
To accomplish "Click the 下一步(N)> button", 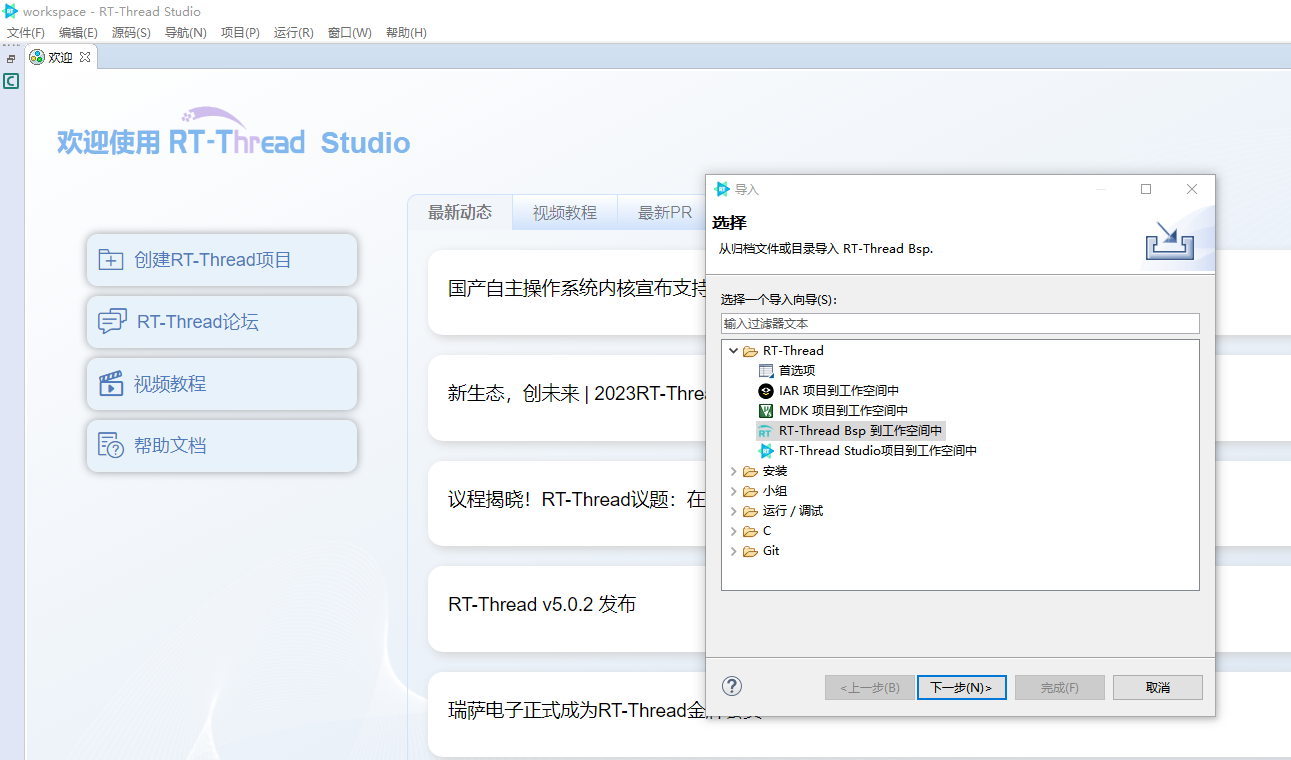I will coord(960,688).
